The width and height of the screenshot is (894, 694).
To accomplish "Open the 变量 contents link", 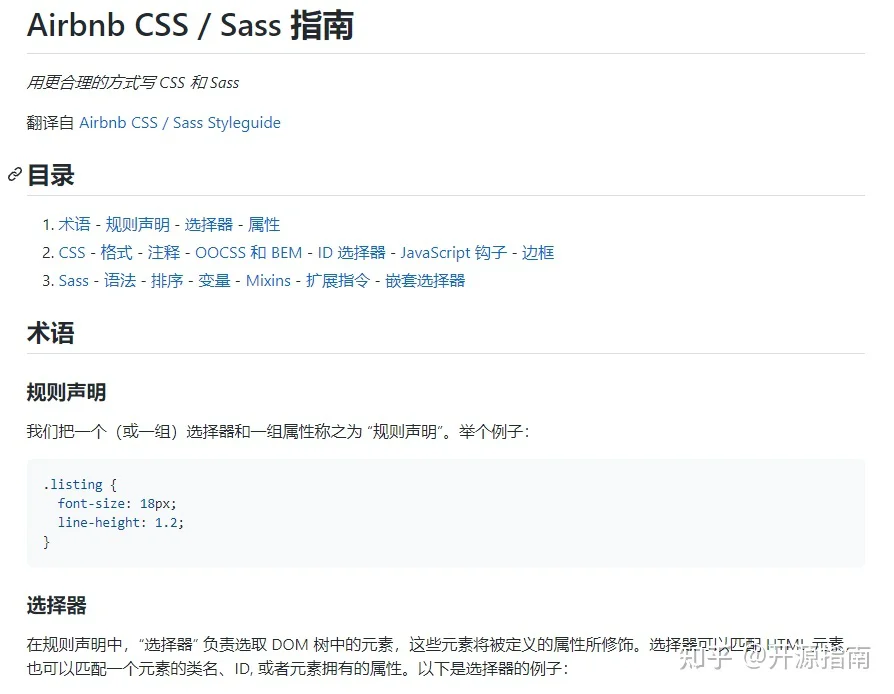I will tap(214, 281).
